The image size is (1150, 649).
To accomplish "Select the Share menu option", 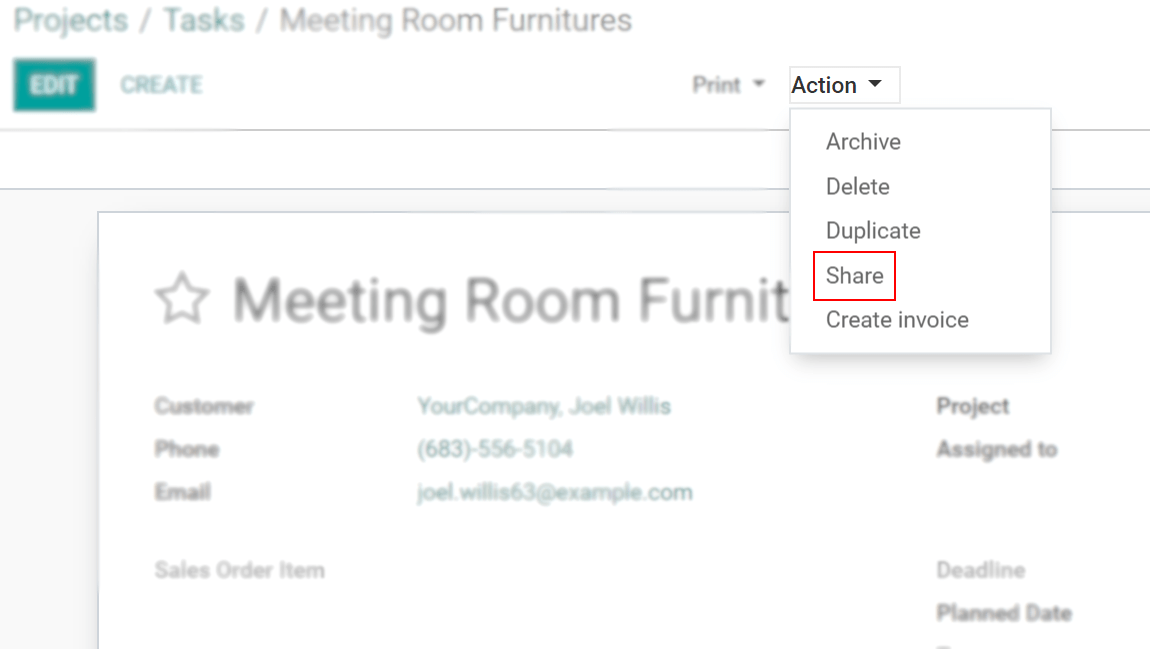I will click(854, 276).
